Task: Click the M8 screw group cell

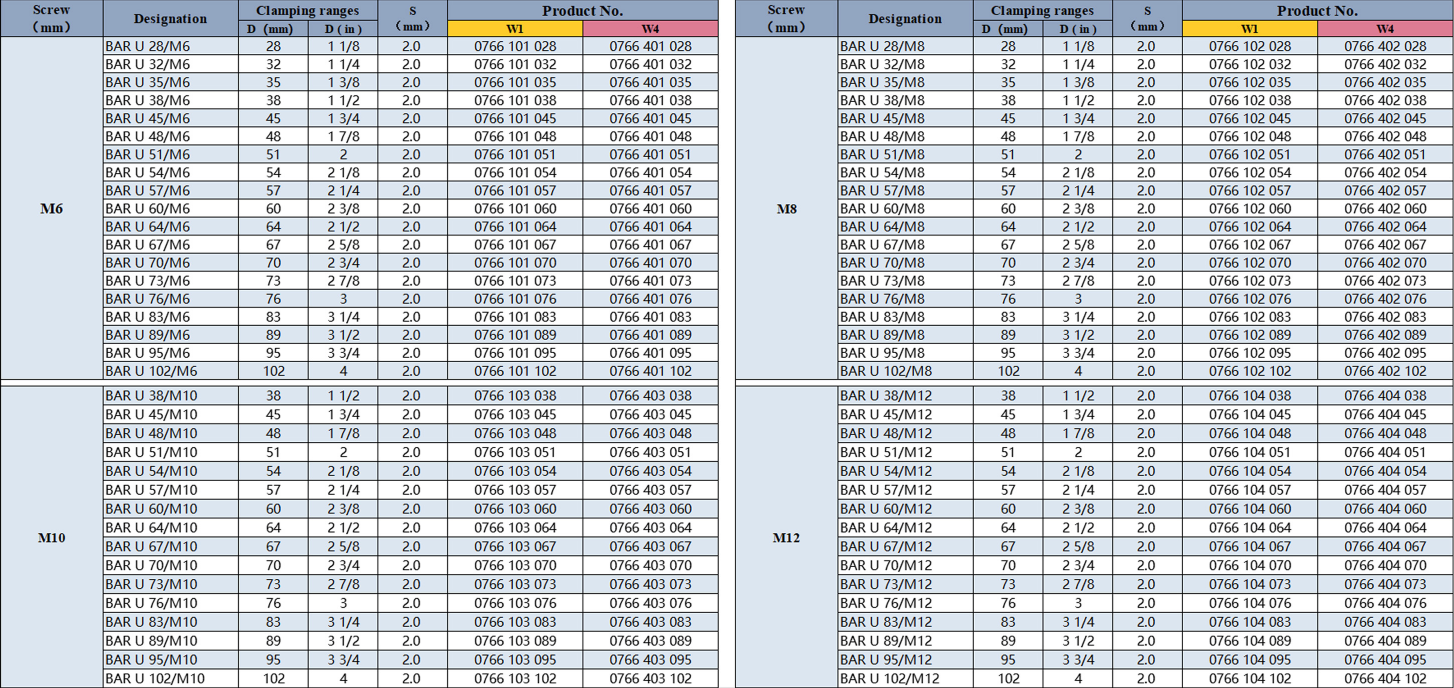Action: (786, 209)
